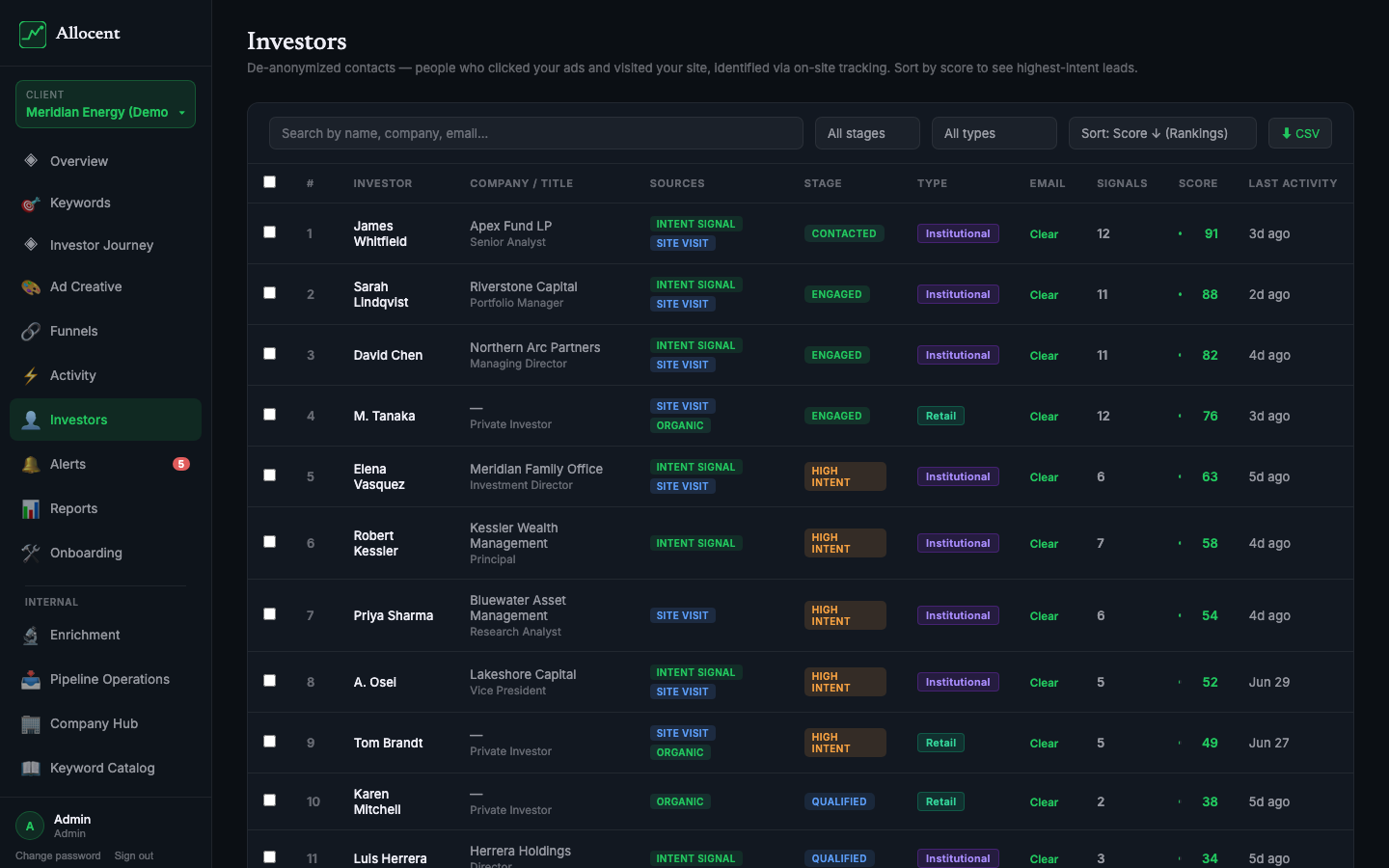Click the Pipeline Operations inbox icon

(x=31, y=680)
